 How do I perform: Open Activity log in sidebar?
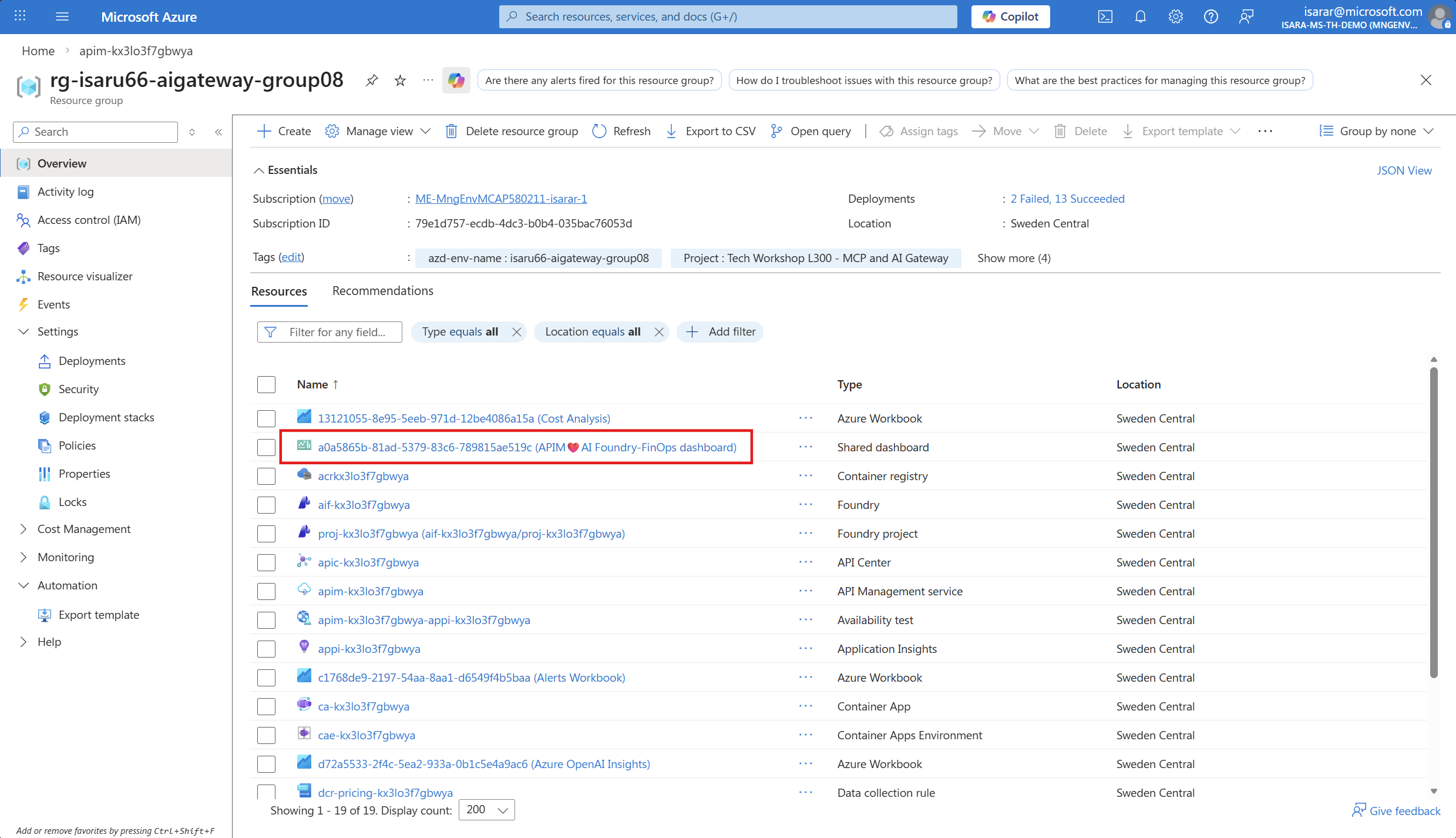click(x=65, y=192)
